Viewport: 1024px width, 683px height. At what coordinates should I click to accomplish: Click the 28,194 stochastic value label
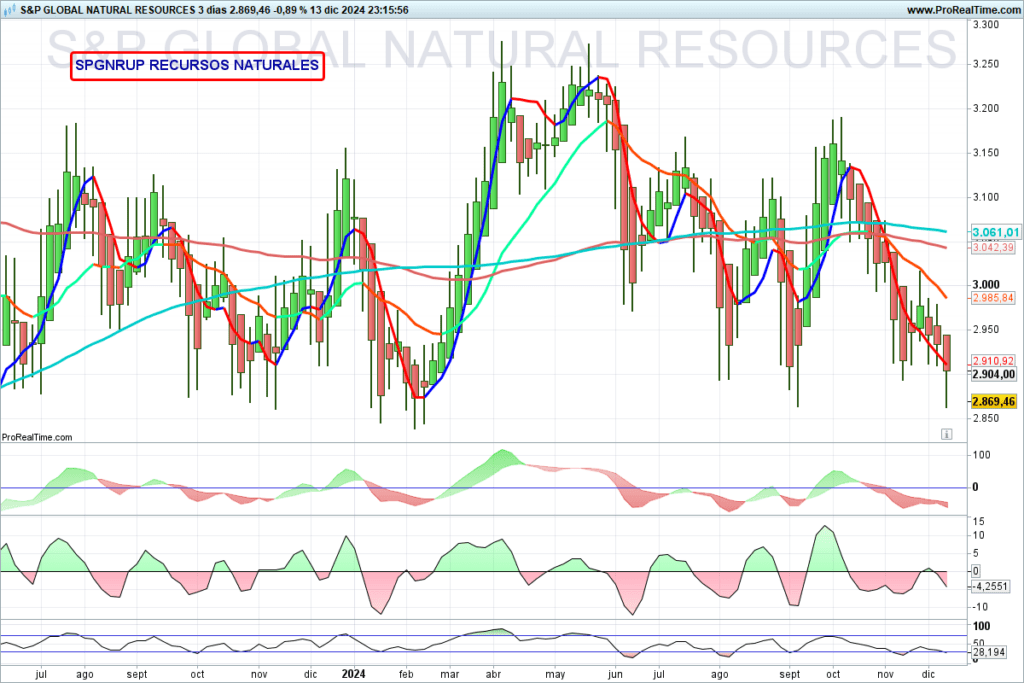(989, 652)
